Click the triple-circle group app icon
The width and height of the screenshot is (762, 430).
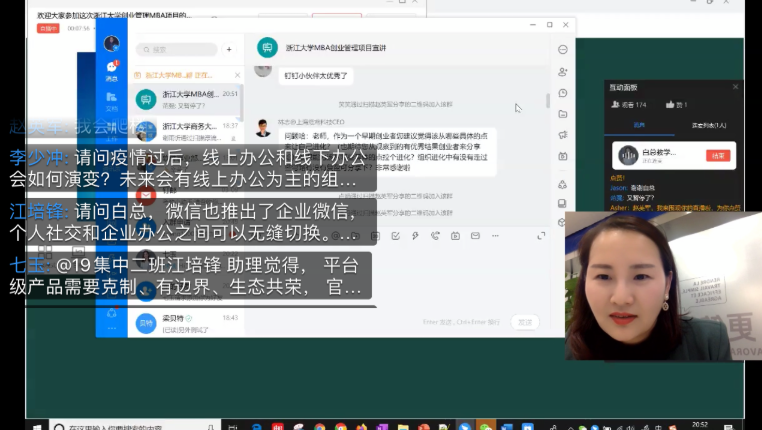click(563, 185)
